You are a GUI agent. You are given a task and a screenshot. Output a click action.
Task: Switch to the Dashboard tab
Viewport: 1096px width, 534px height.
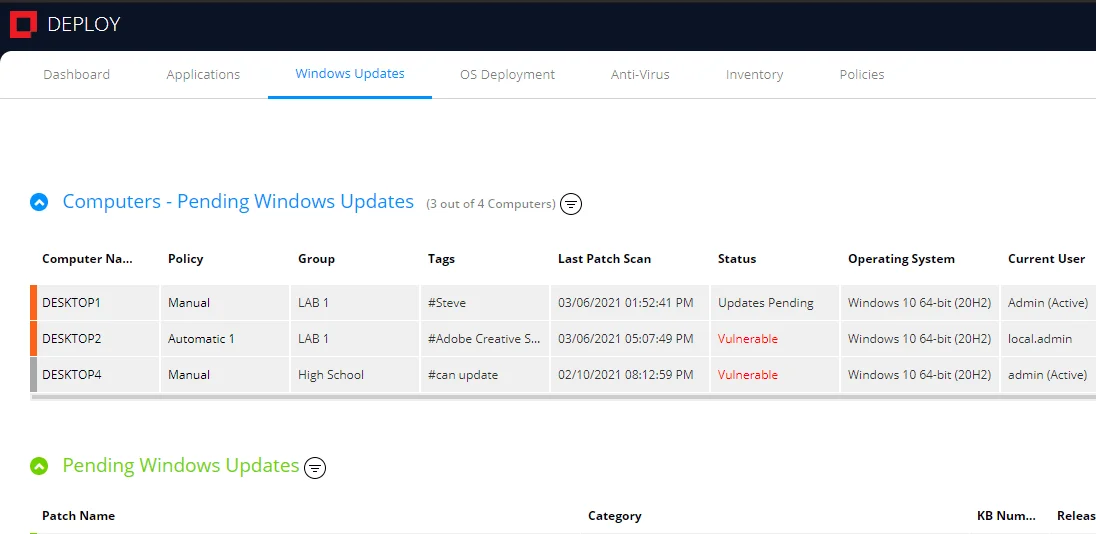(x=76, y=74)
